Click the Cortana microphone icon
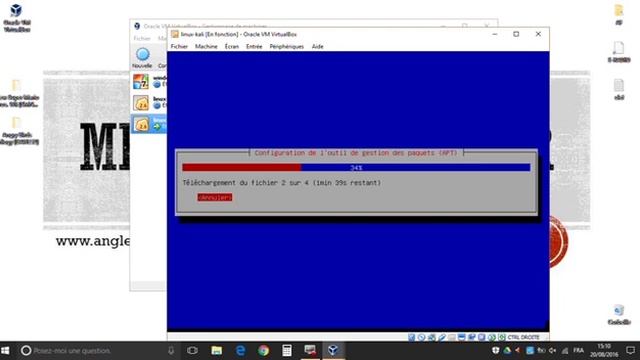Viewport: 640px width, 360px height. pos(171,351)
